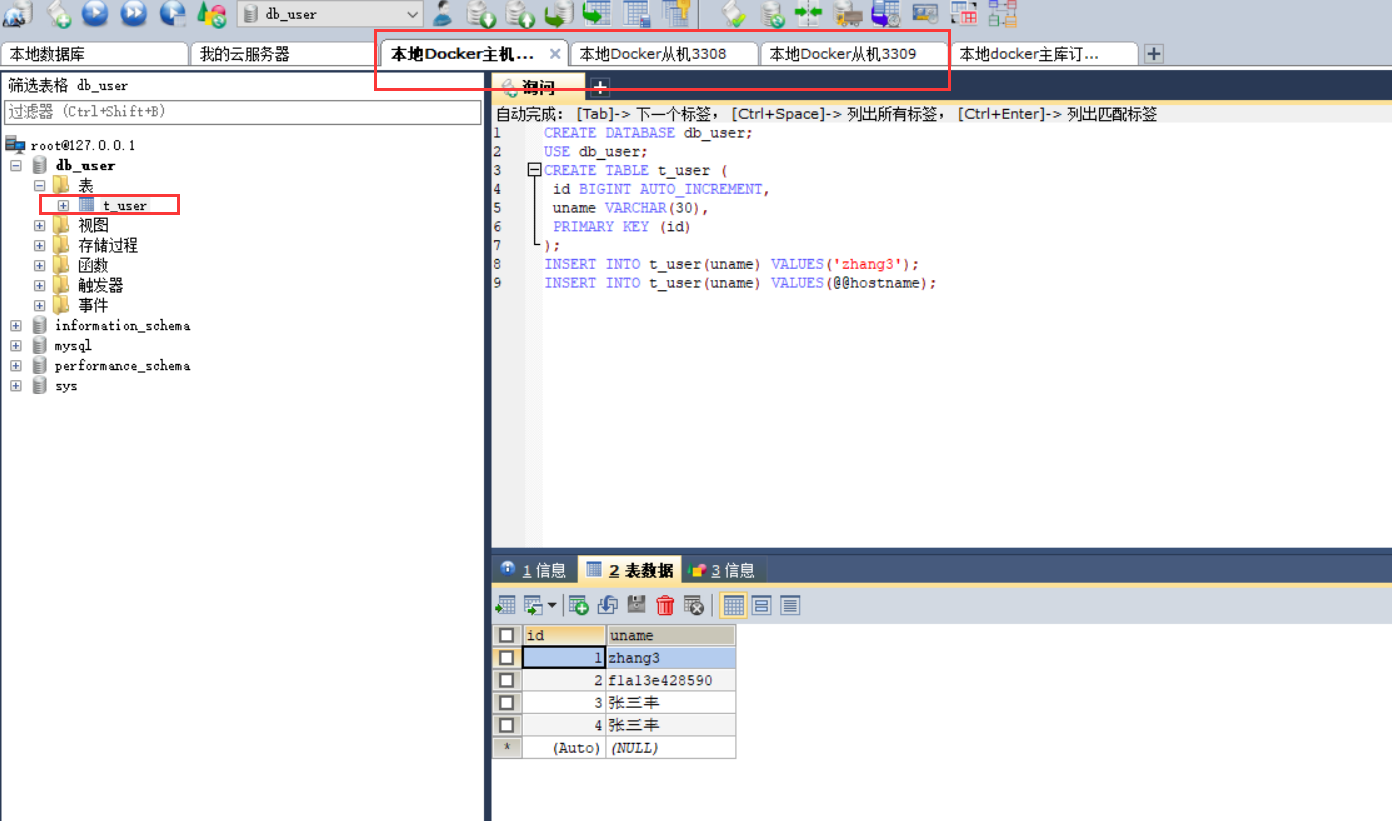Switch to 本地数据库 connection tab
The width and height of the screenshot is (1392, 821).
coord(94,54)
